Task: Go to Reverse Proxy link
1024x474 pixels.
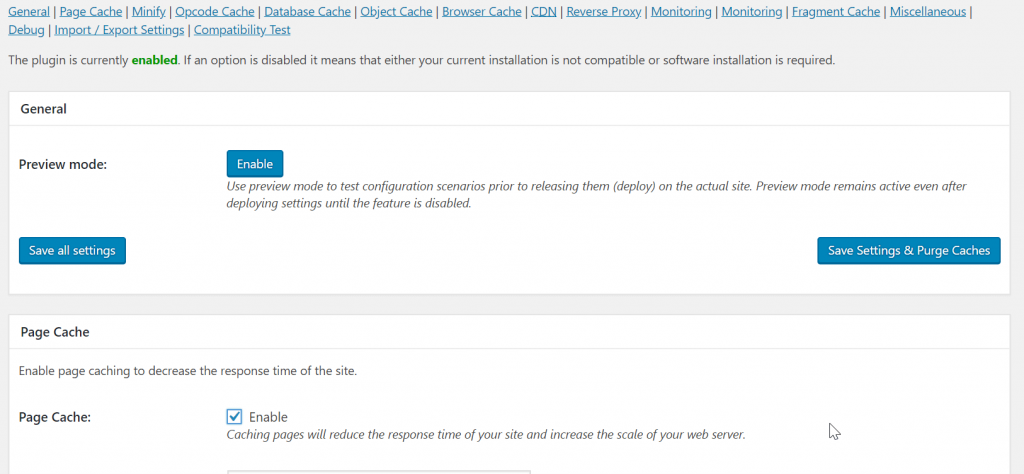Action: coord(604,11)
